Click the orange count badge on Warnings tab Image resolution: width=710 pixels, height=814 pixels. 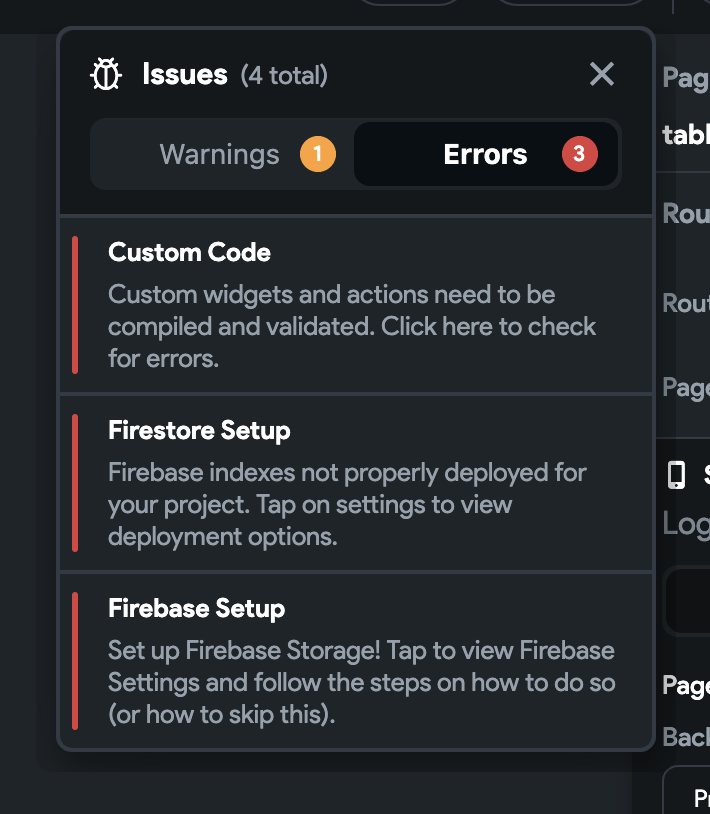coord(316,154)
